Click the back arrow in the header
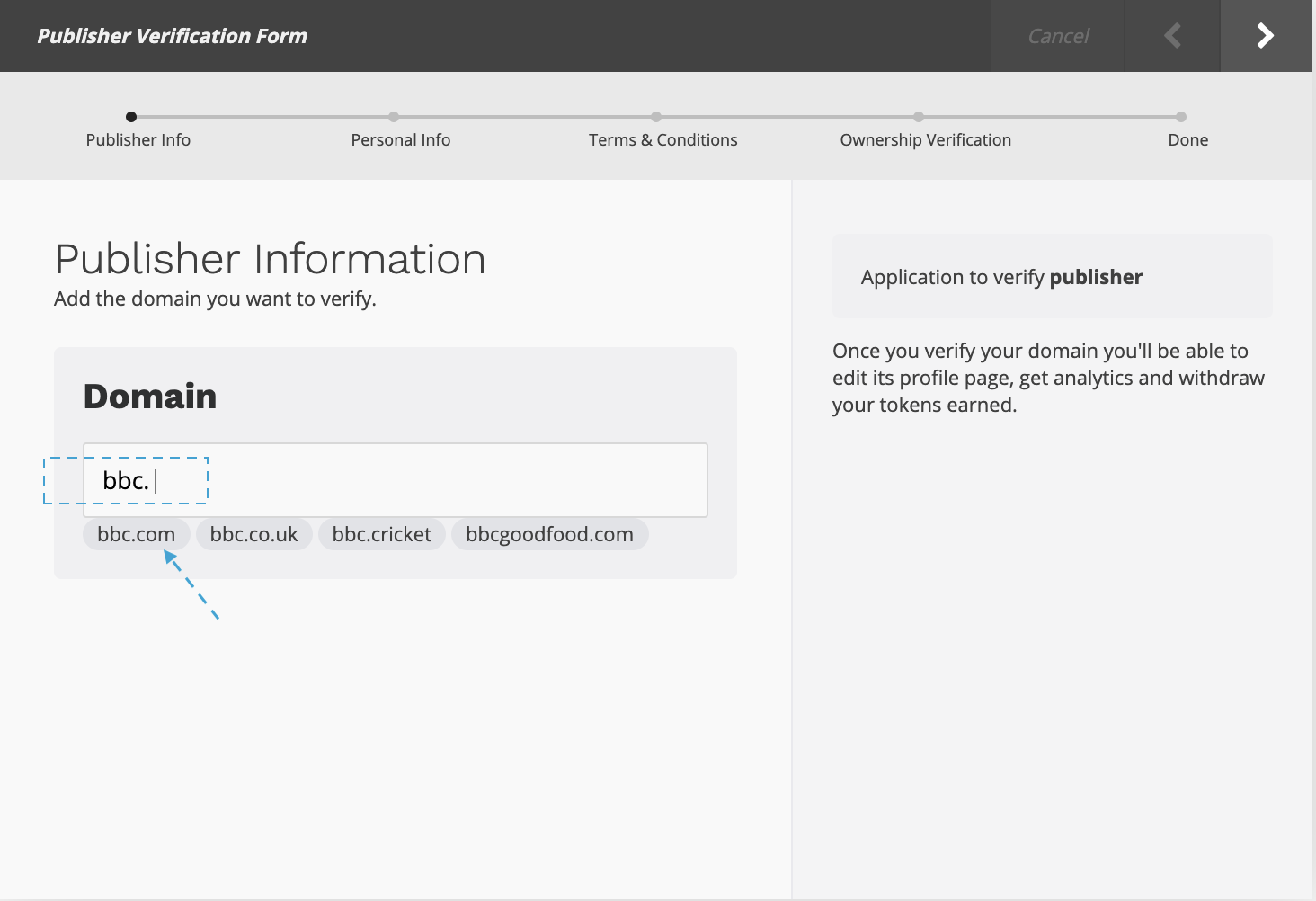The image size is (1316, 901). 1172,36
